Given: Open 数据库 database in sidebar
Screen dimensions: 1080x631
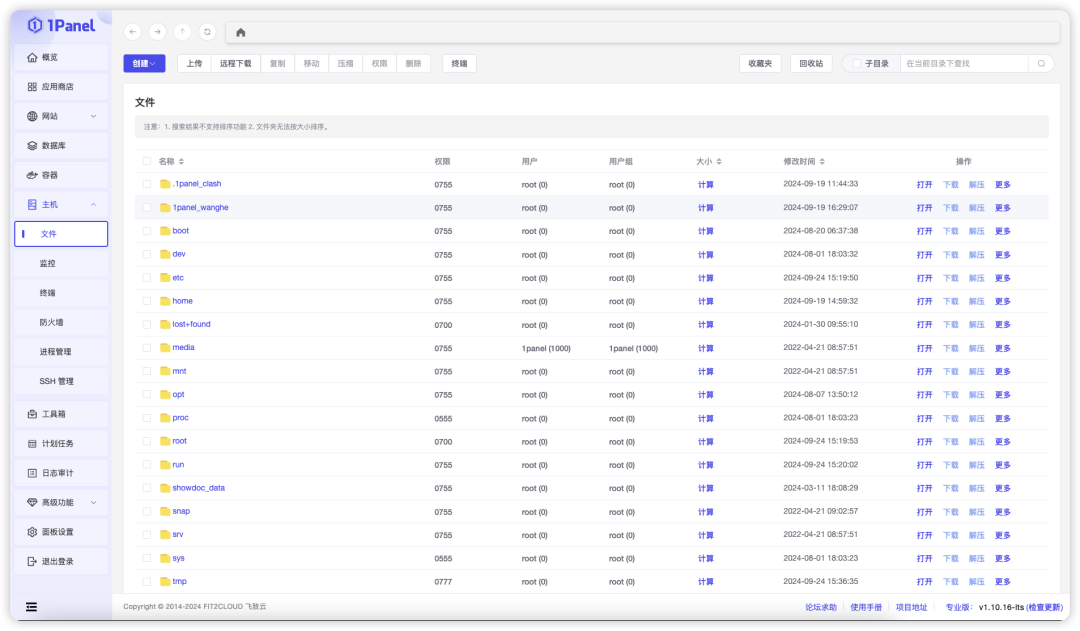Looking at the screenshot, I should tap(61, 145).
